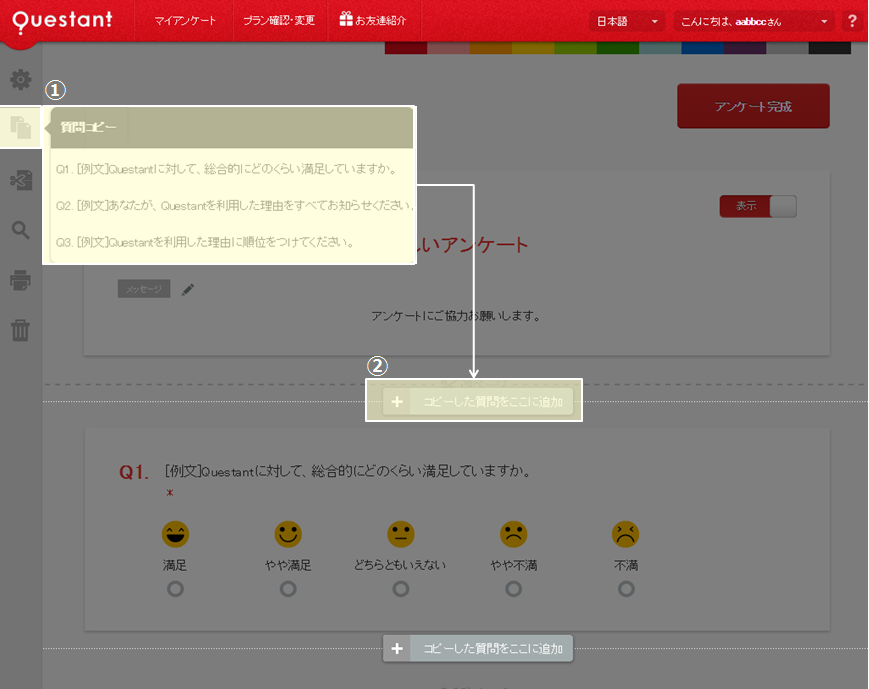Open the マイアンケート menu
869x689 pixels.
[x=185, y=21]
